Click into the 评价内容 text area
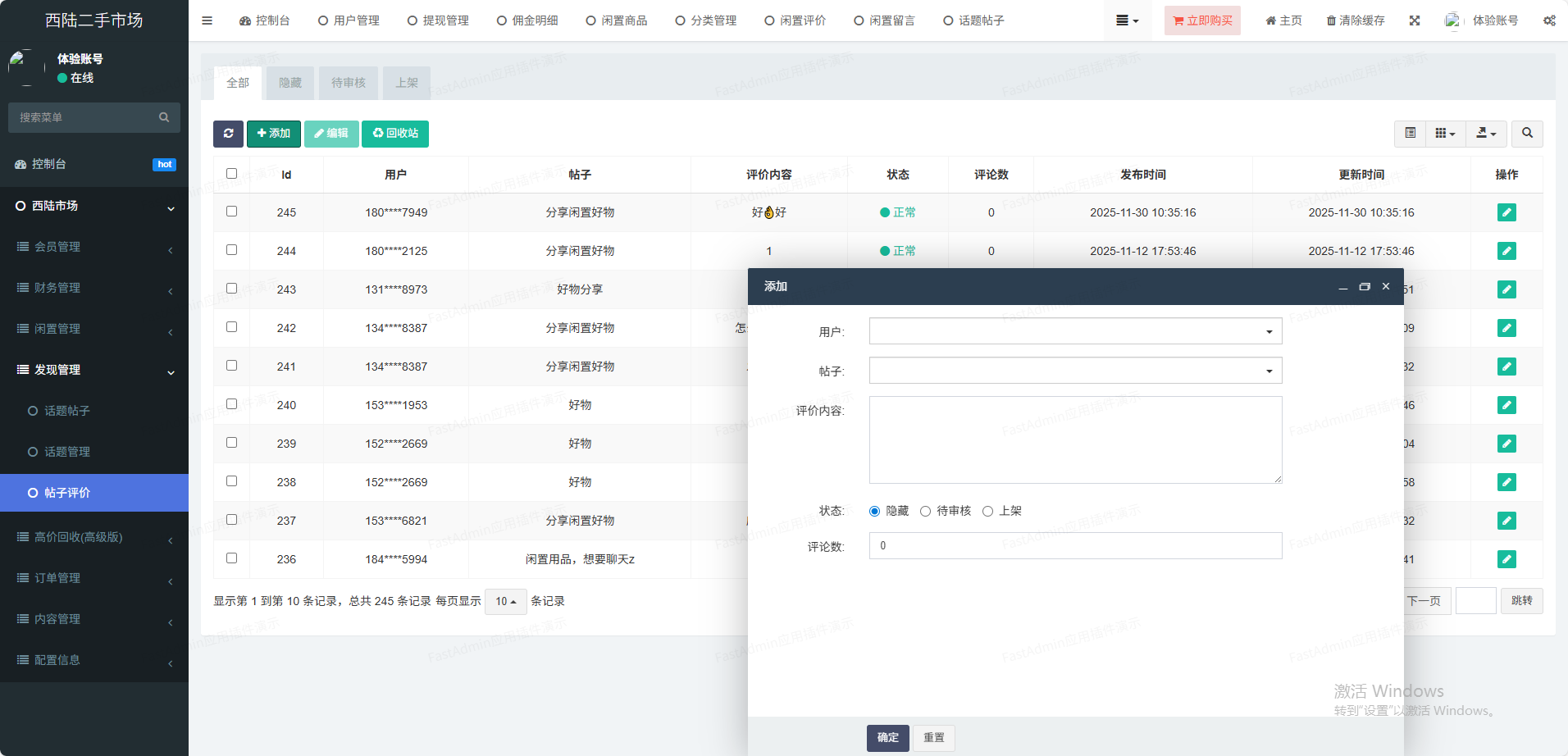 [x=1074, y=439]
